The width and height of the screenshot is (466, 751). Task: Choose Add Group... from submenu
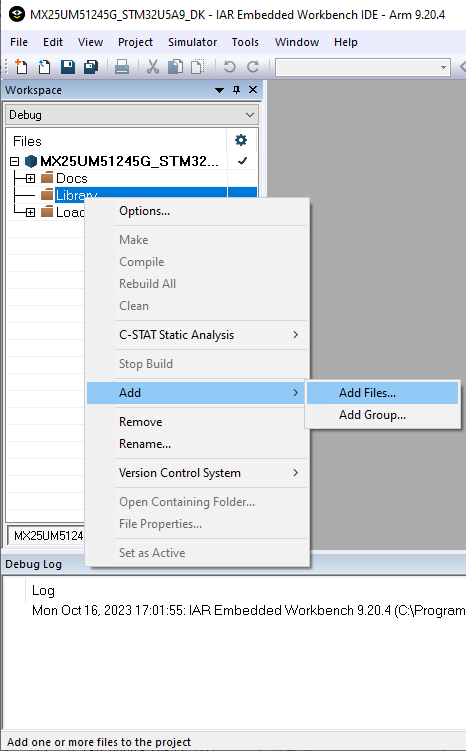(383, 415)
